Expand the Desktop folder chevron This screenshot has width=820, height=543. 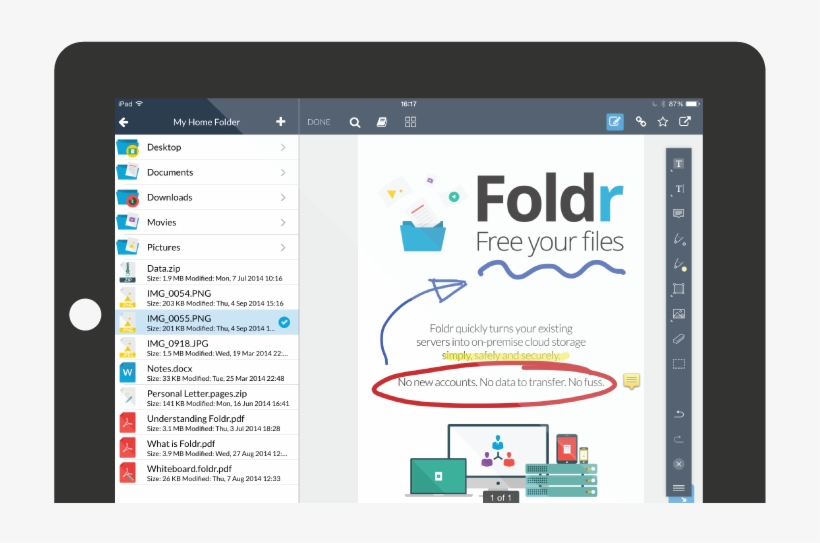click(x=283, y=147)
